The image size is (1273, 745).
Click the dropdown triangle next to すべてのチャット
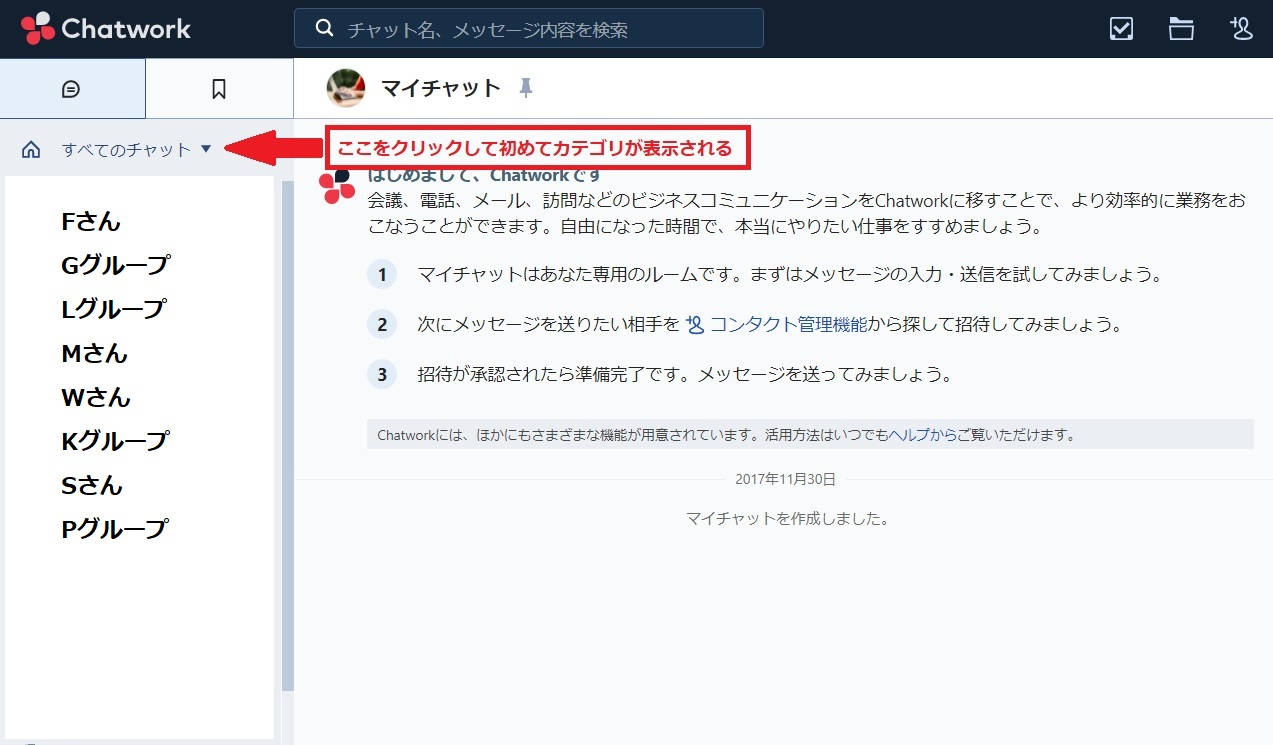pos(206,149)
